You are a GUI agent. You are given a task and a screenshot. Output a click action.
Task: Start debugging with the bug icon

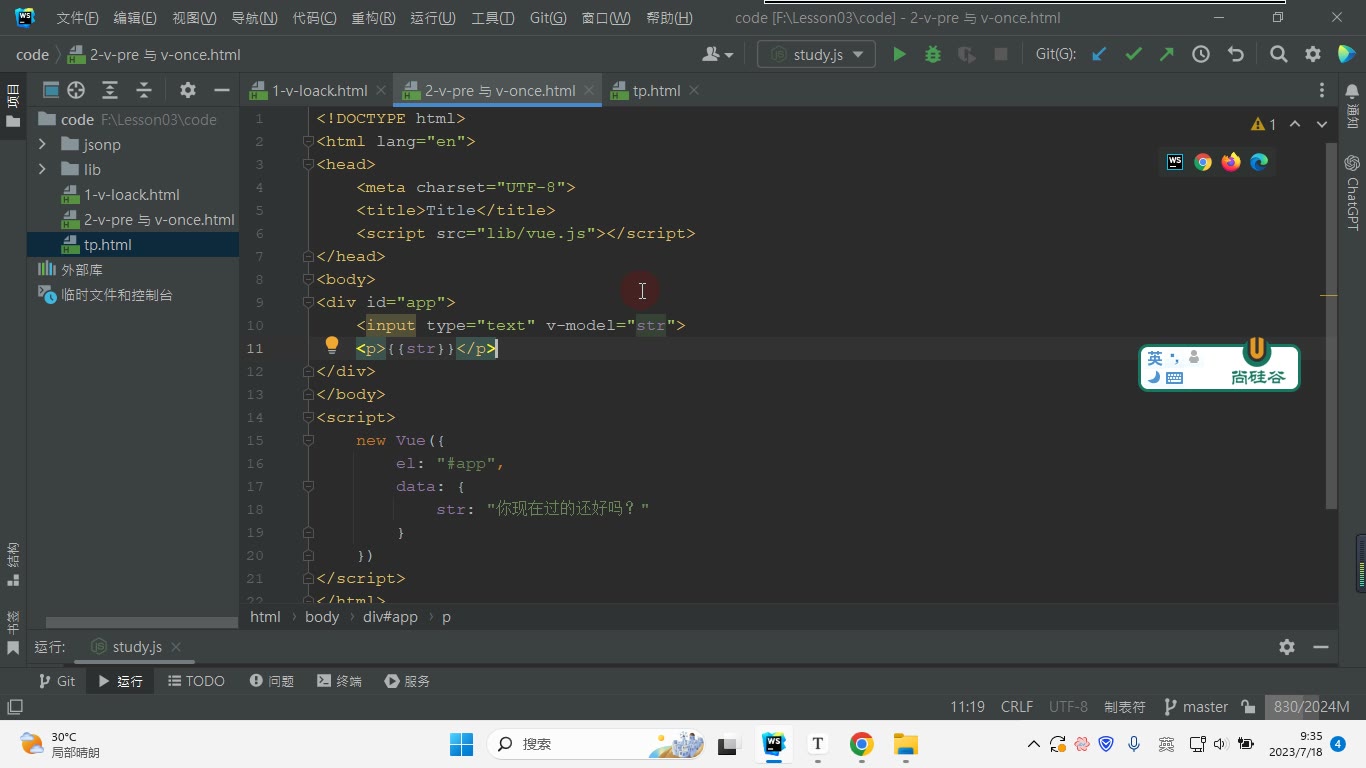(x=933, y=55)
